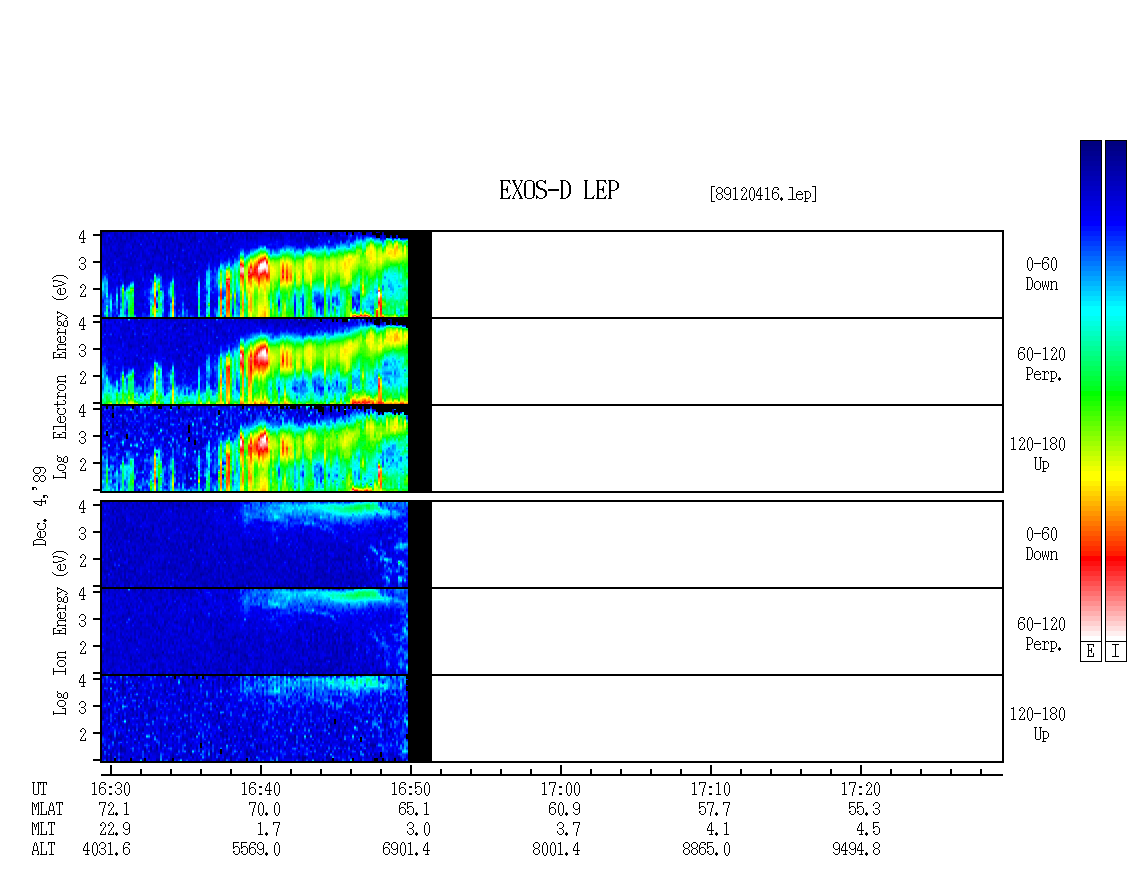The width and height of the screenshot is (1130, 875).
Task: Click the MLAT value 60.9
Action: coord(564,809)
